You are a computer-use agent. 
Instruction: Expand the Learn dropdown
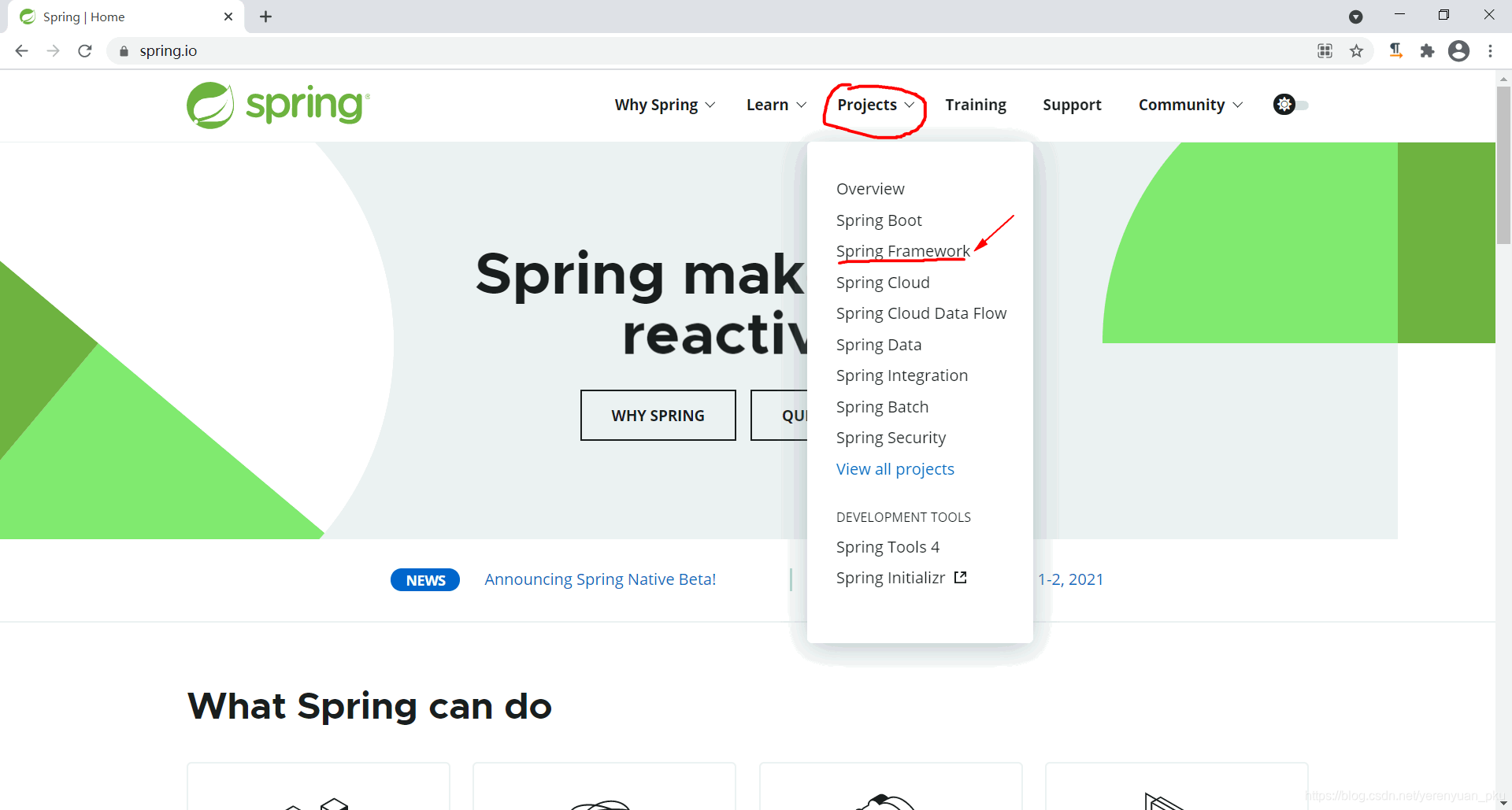776,105
